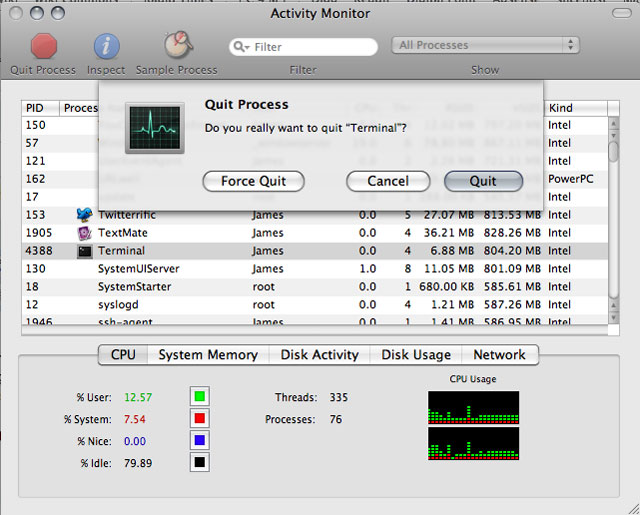Click the green % User color swatch
Image resolution: width=640 pixels, height=515 pixels.
point(200,397)
